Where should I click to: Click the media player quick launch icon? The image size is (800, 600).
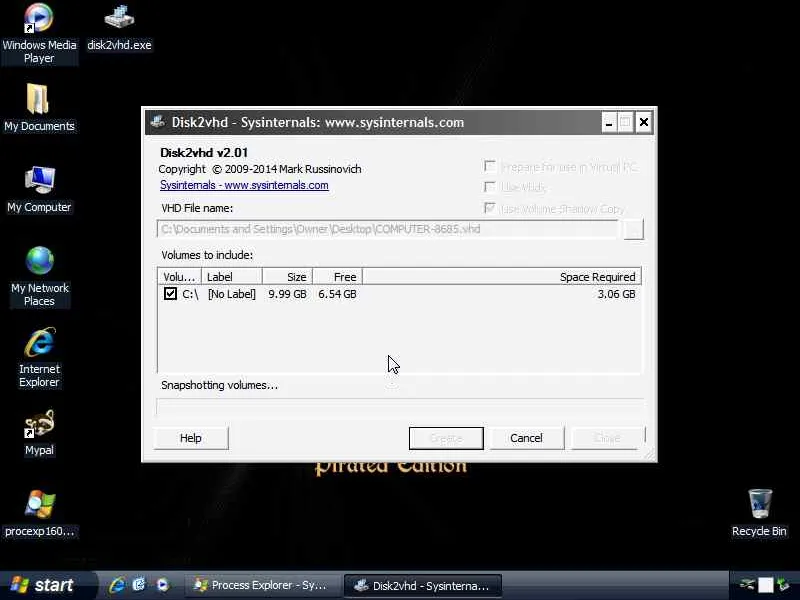pos(162,585)
